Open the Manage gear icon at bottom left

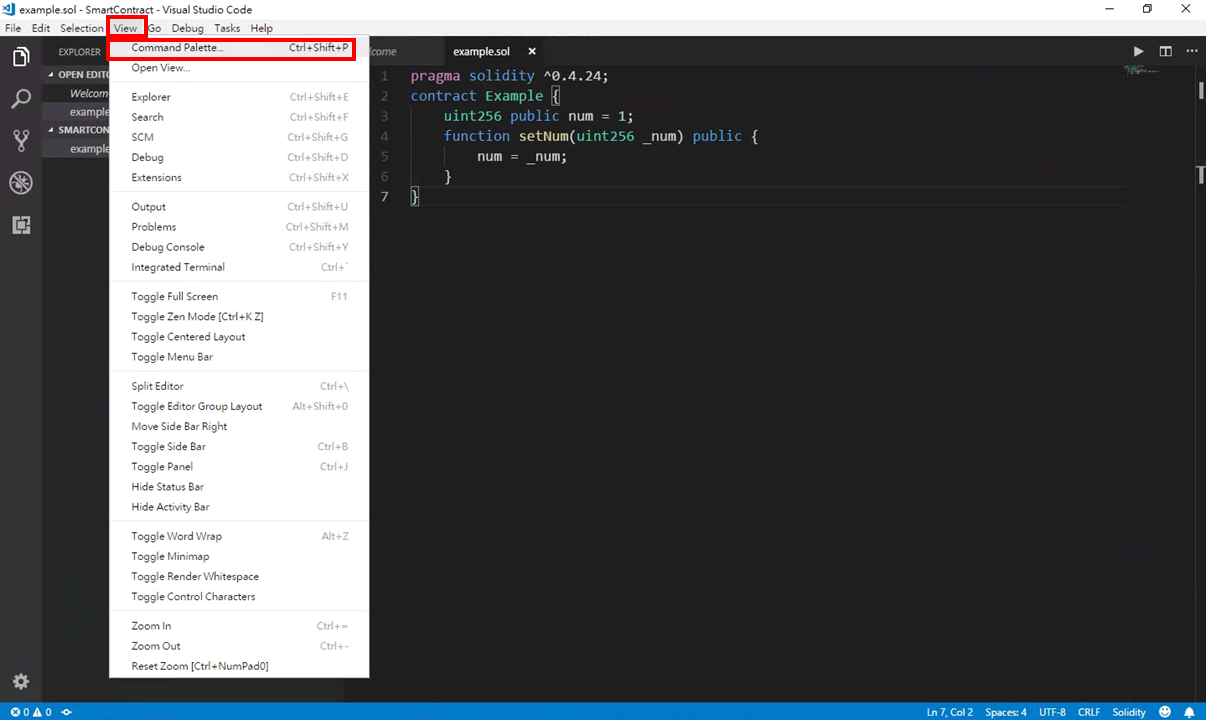[20, 682]
